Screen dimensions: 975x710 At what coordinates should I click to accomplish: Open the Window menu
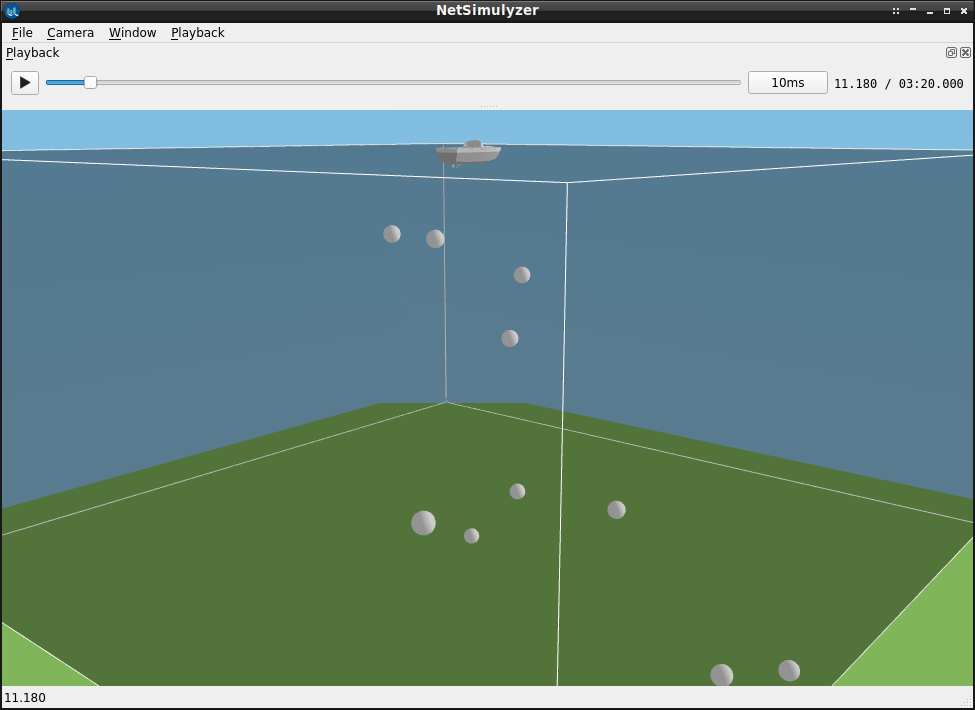(132, 32)
